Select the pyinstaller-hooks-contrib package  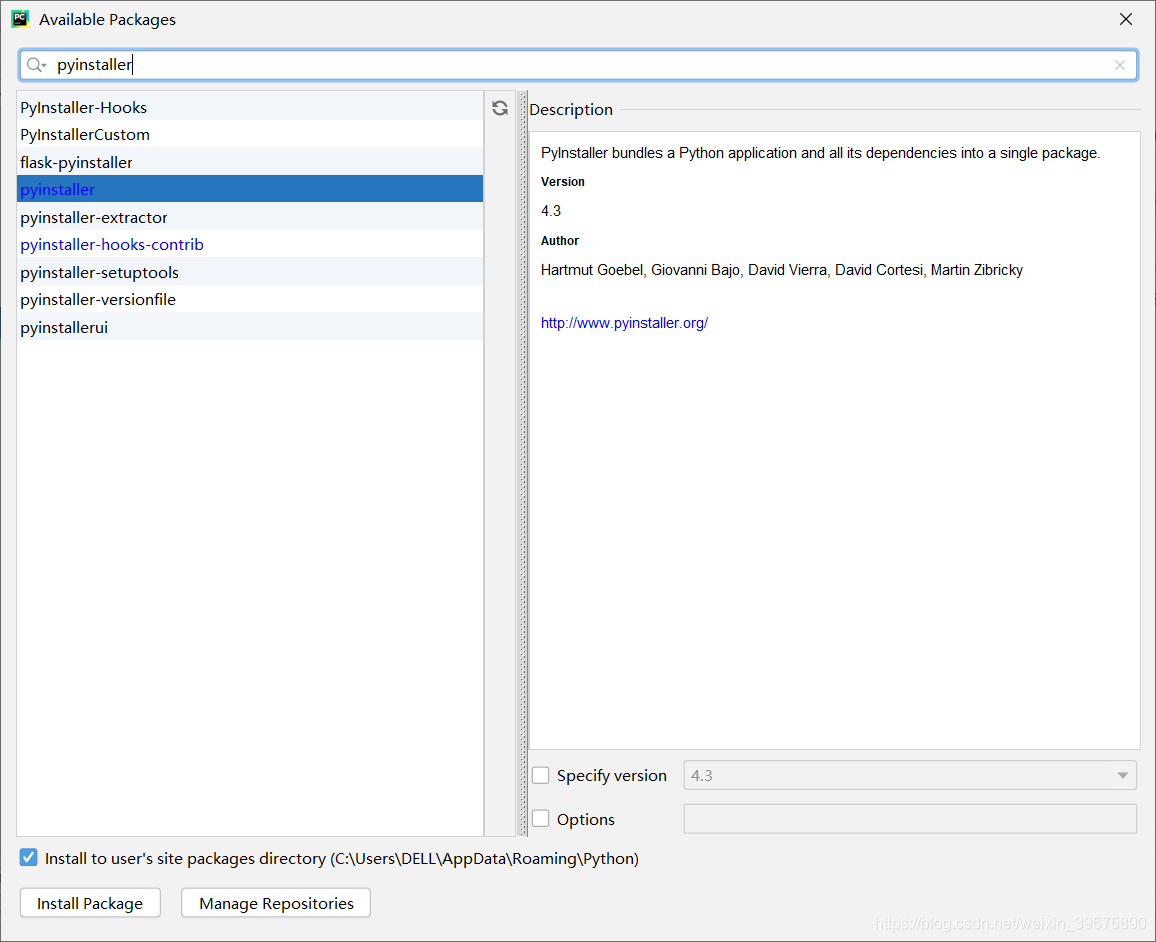(250, 245)
